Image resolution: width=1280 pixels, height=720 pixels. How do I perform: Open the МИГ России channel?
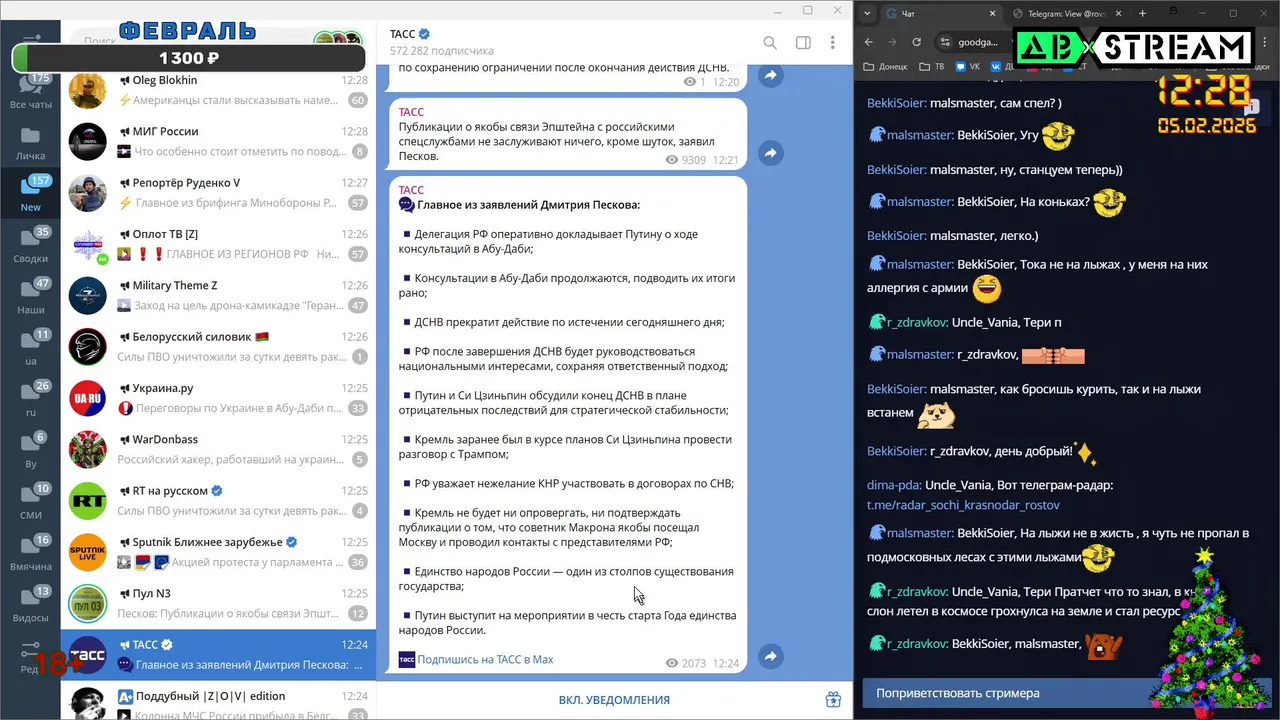tap(218, 141)
